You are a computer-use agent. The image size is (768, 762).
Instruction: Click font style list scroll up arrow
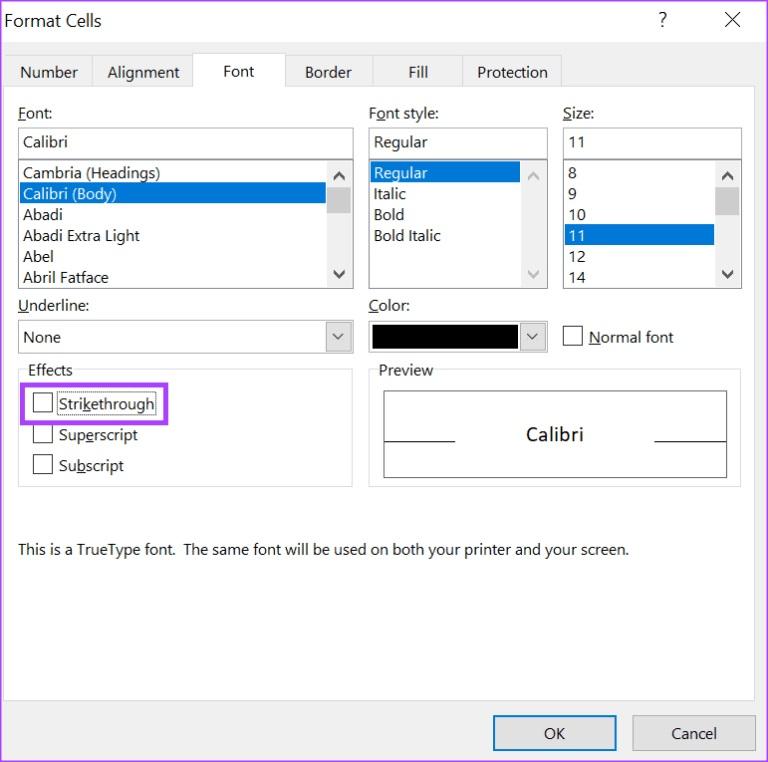pyautogui.click(x=533, y=175)
